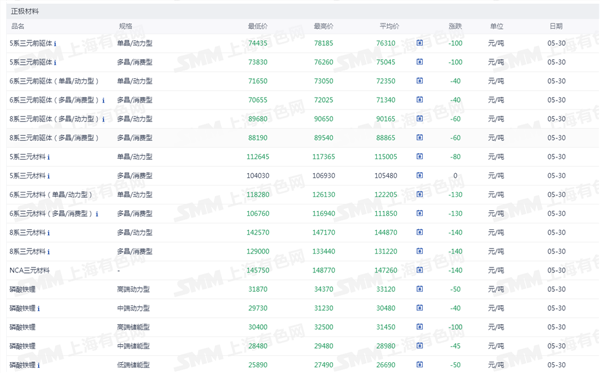Select highest price value 78185

coord(324,43)
